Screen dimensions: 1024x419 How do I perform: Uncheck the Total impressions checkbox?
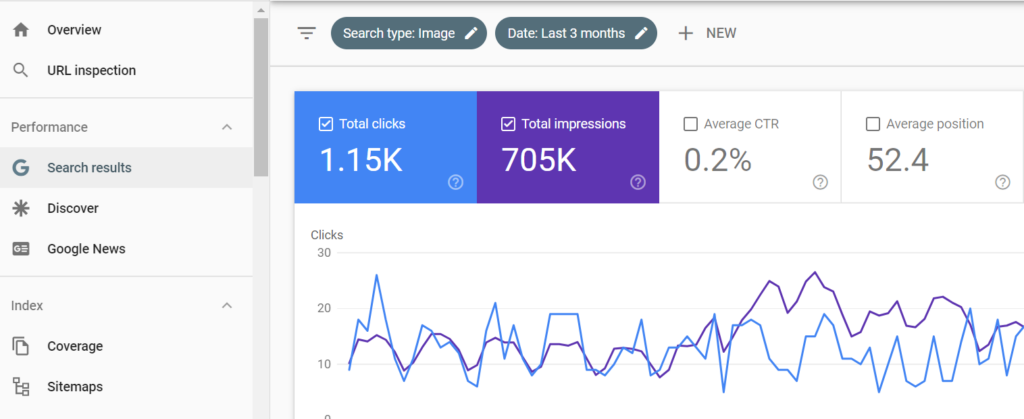pos(507,124)
